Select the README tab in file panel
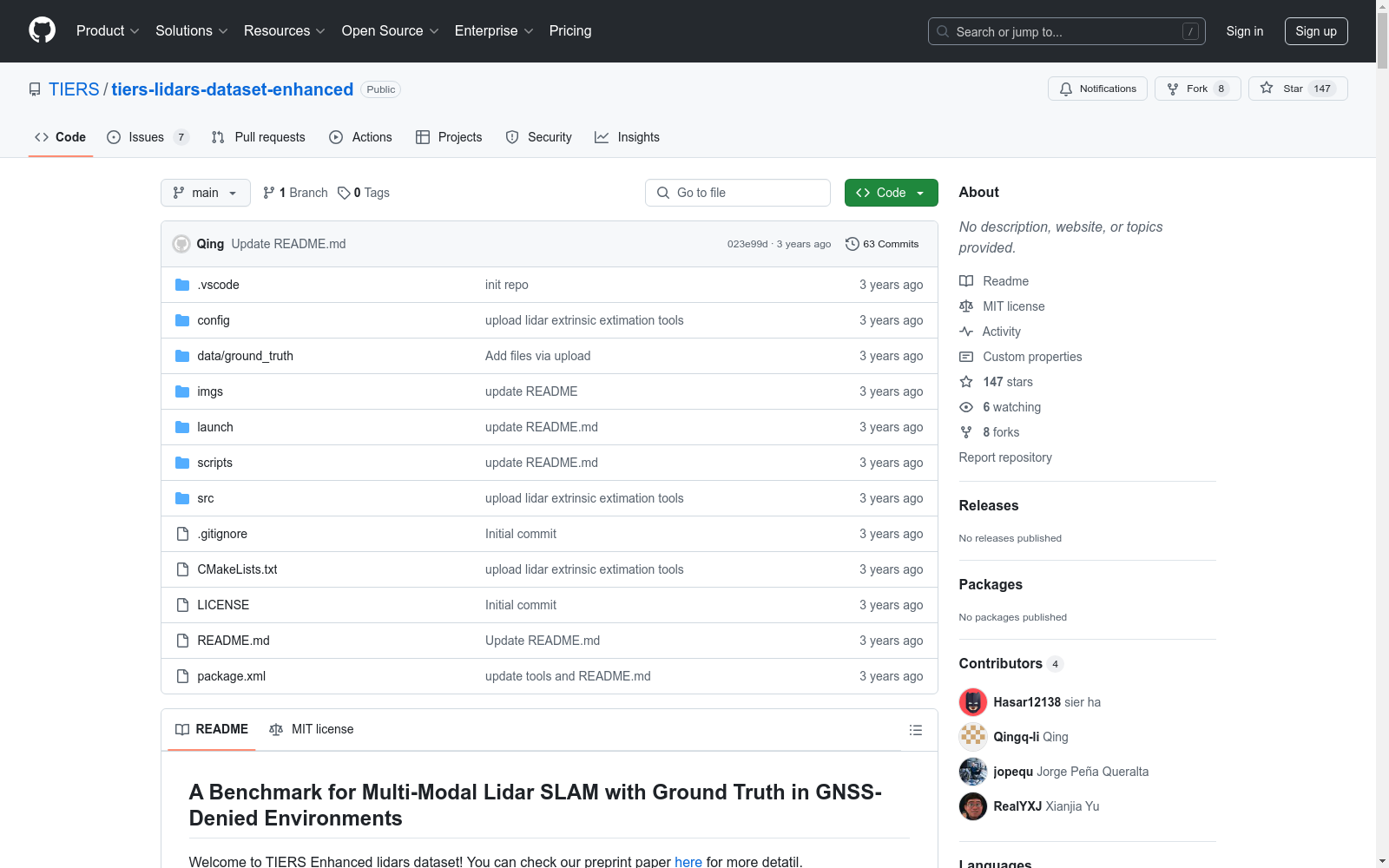 click(x=212, y=729)
